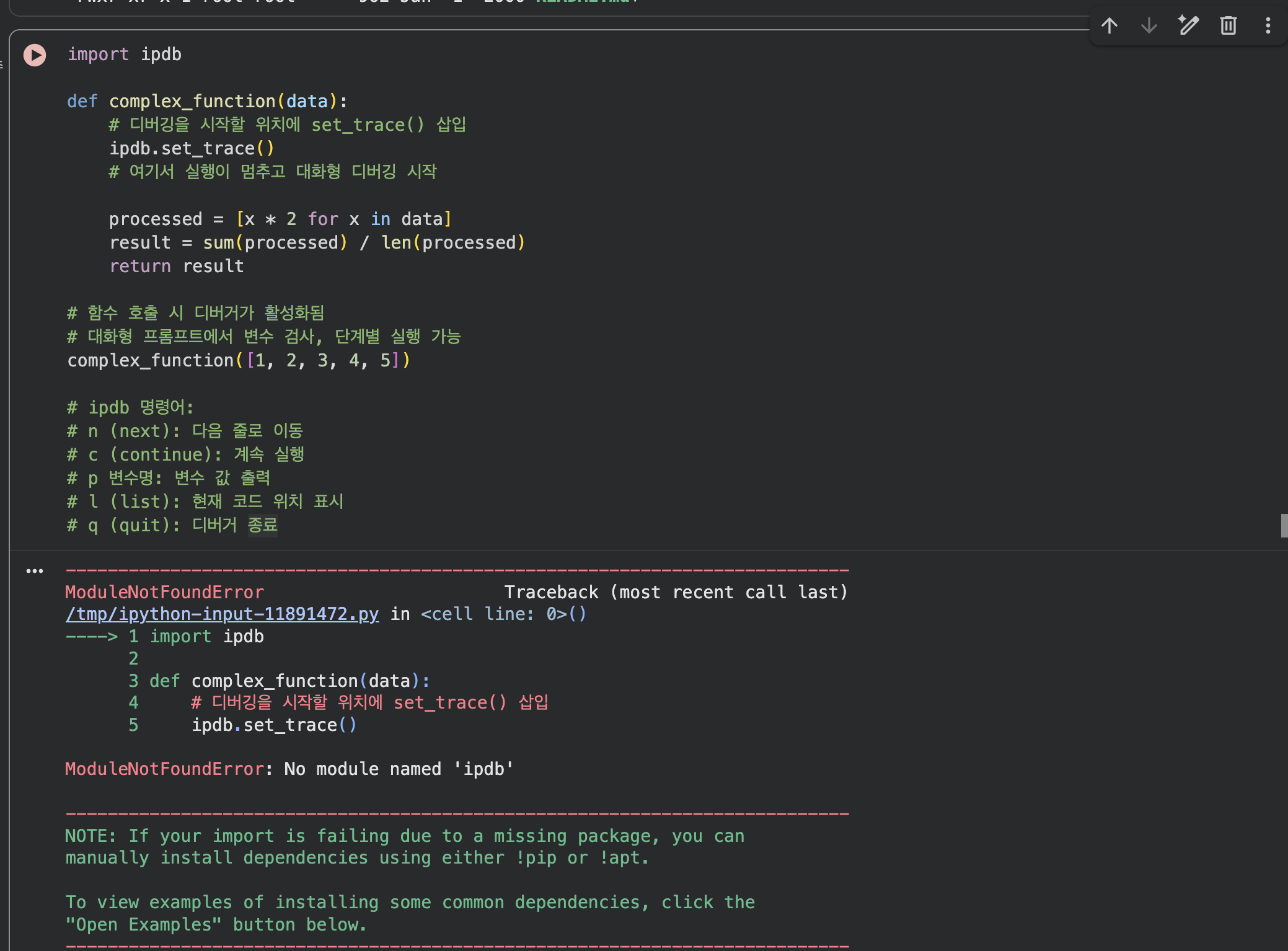Screen dimensions: 1288x951
Task: Run the ipdb code cell
Action: (35, 55)
